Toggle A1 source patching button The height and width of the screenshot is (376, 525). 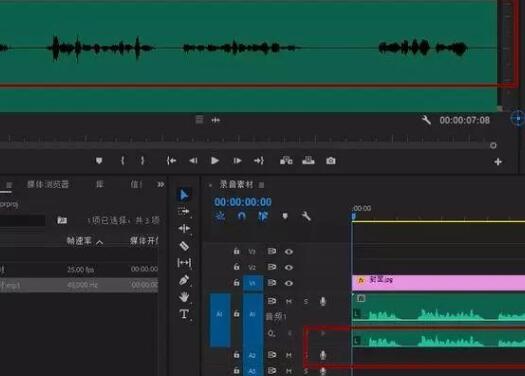pos(220,320)
